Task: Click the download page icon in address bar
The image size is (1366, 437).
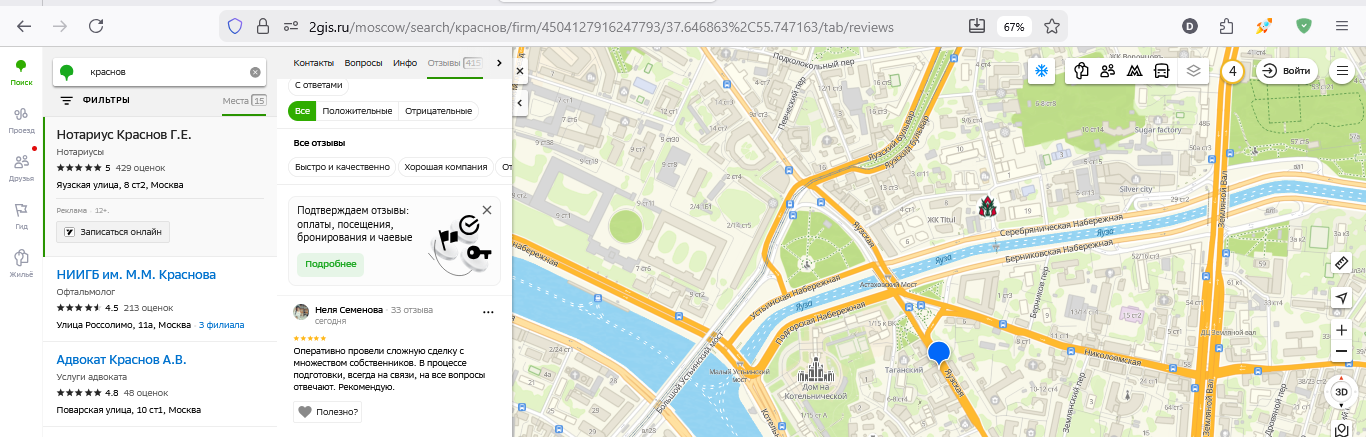Action: pyautogui.click(x=977, y=26)
